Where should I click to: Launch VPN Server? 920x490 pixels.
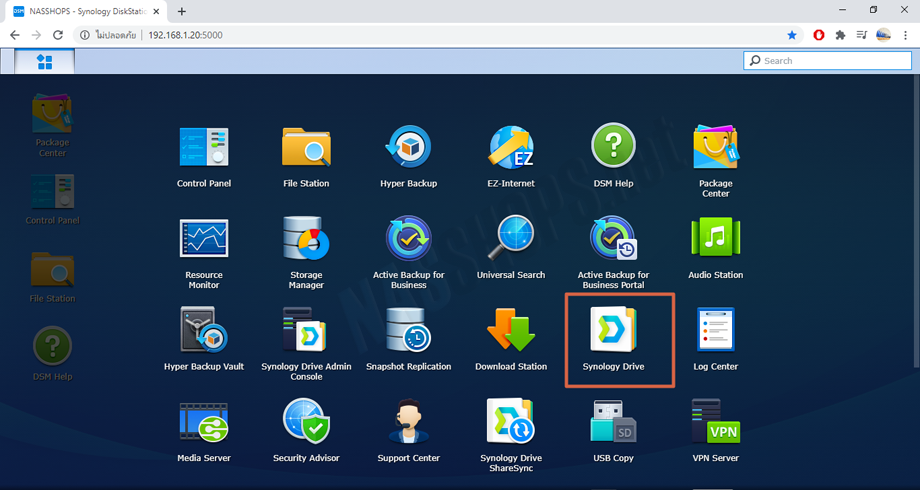pyautogui.click(x=715, y=431)
